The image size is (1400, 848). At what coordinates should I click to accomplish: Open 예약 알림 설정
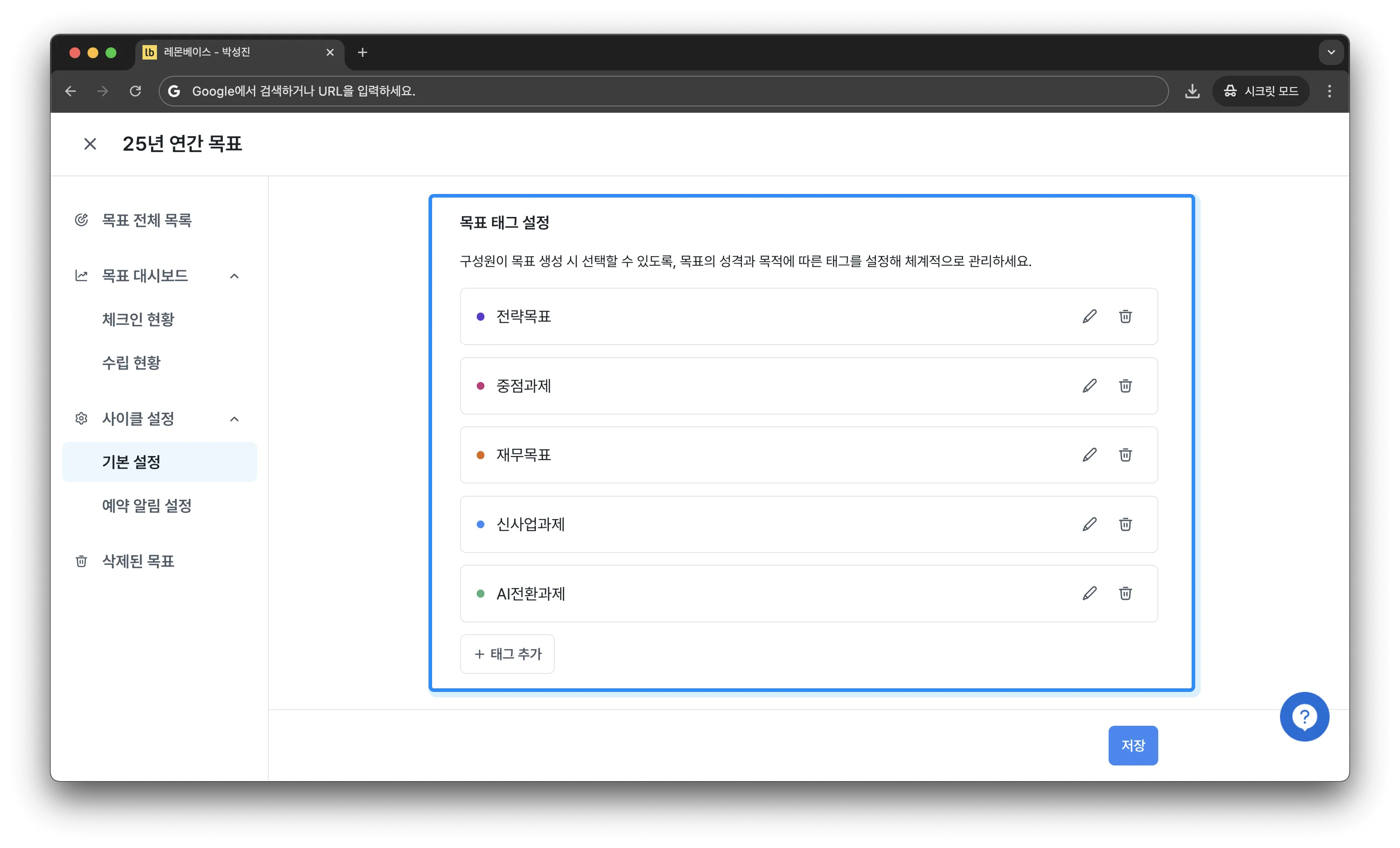pyautogui.click(x=147, y=505)
